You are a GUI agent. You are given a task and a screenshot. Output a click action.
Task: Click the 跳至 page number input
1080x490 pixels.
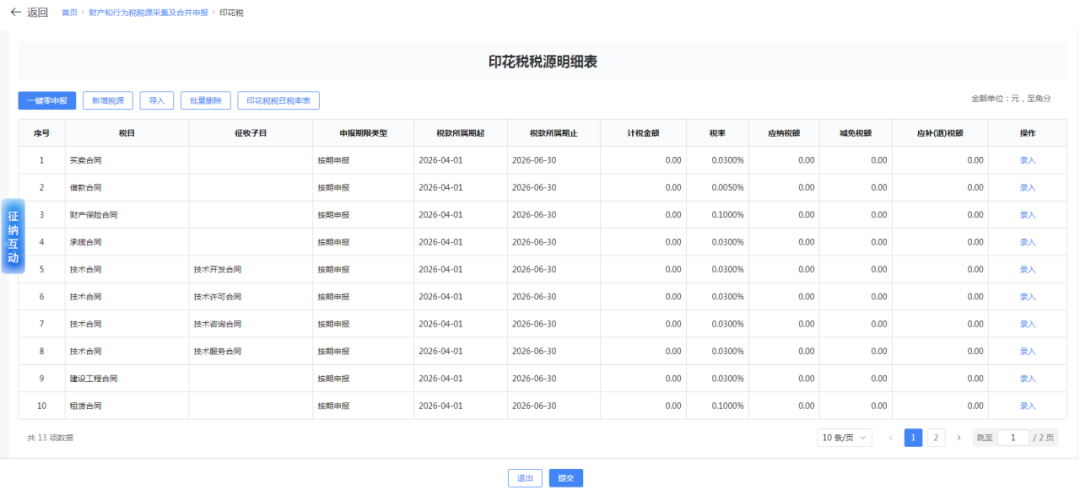[1012, 438]
